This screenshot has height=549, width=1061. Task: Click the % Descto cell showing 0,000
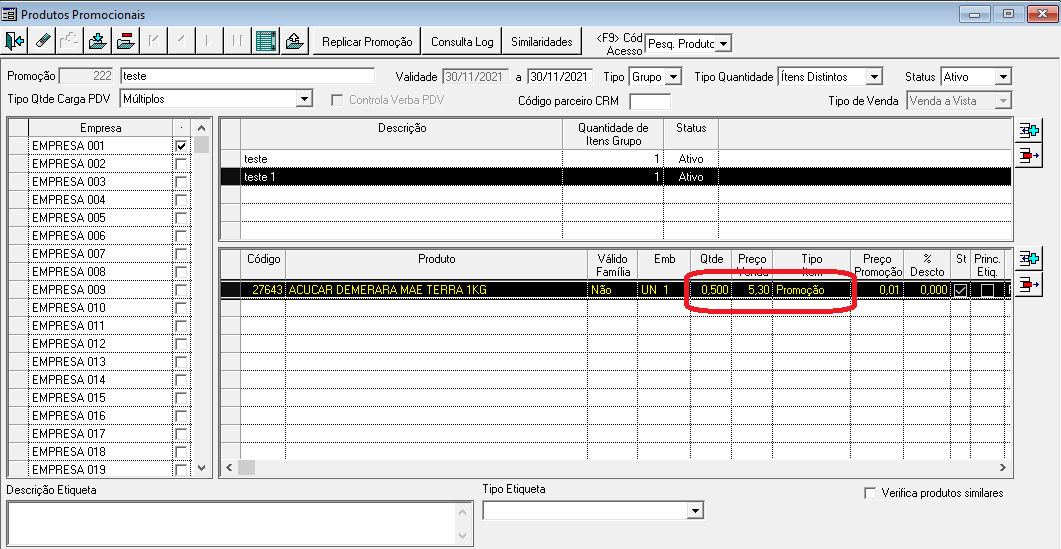tap(928, 290)
